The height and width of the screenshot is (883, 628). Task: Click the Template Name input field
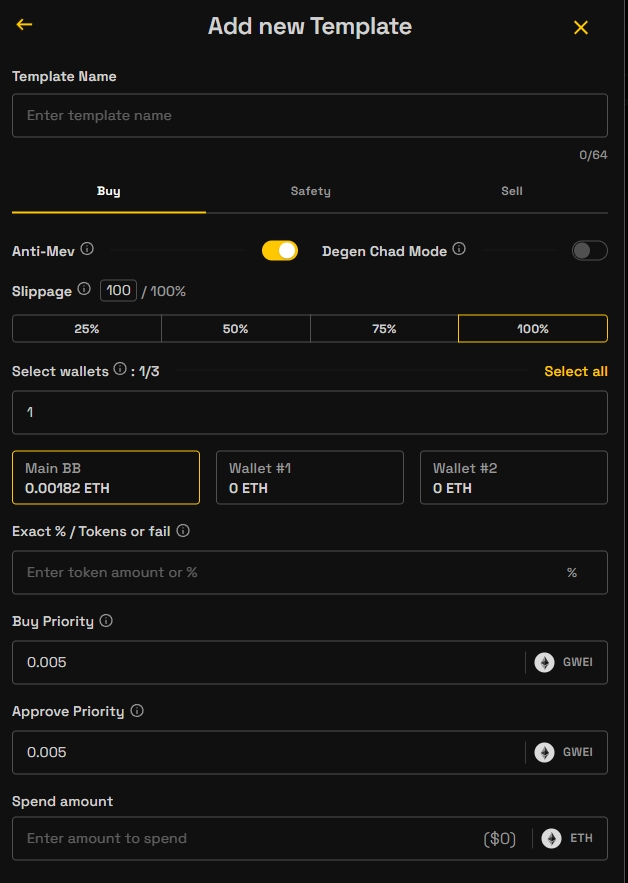point(309,116)
